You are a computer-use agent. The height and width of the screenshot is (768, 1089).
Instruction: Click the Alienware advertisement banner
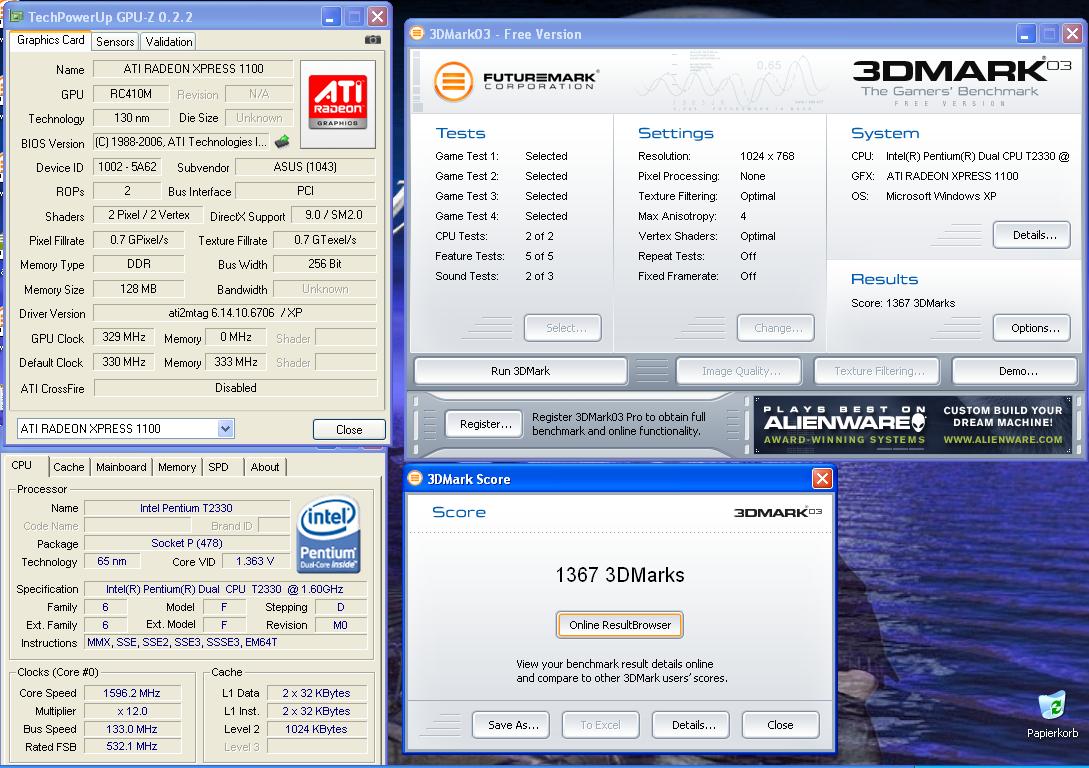[913, 424]
